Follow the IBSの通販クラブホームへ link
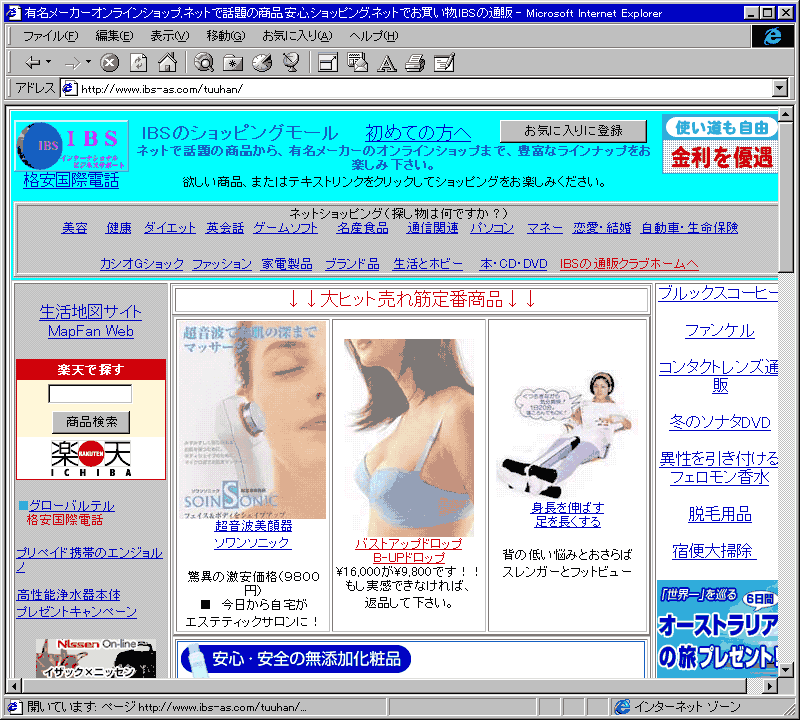 tap(629, 264)
